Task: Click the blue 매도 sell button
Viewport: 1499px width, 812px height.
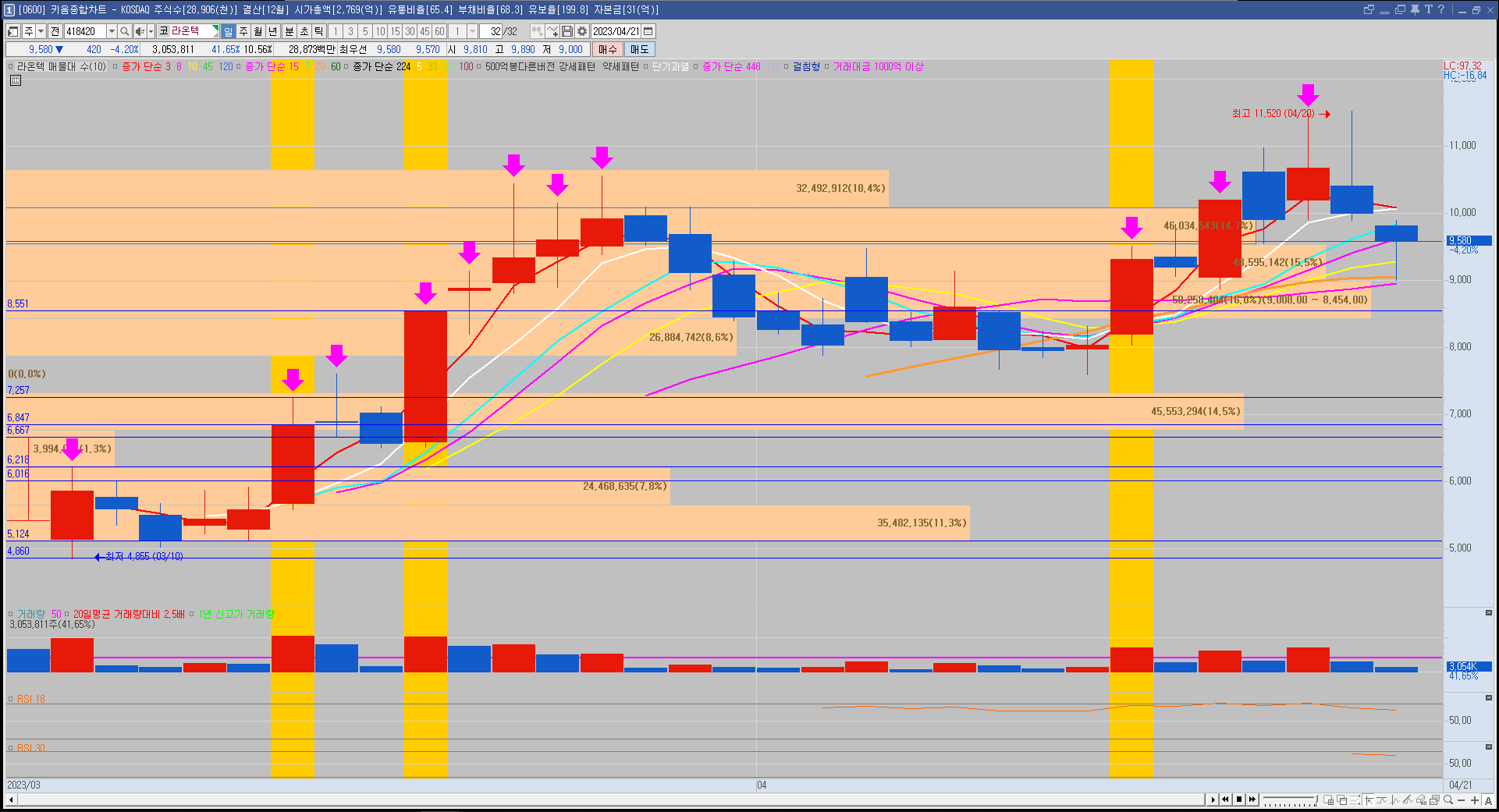Action: click(x=639, y=49)
